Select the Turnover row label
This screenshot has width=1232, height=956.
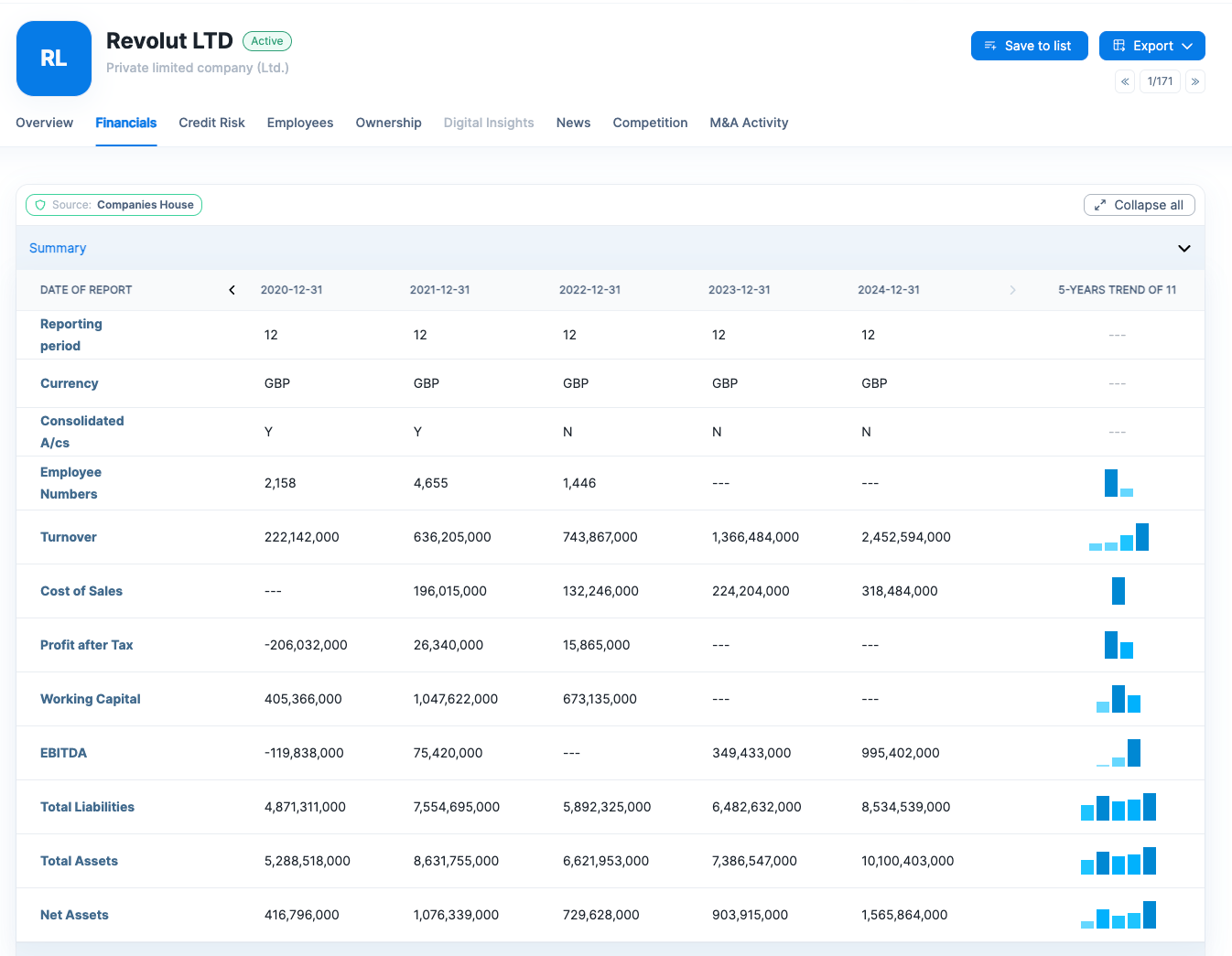pos(69,537)
